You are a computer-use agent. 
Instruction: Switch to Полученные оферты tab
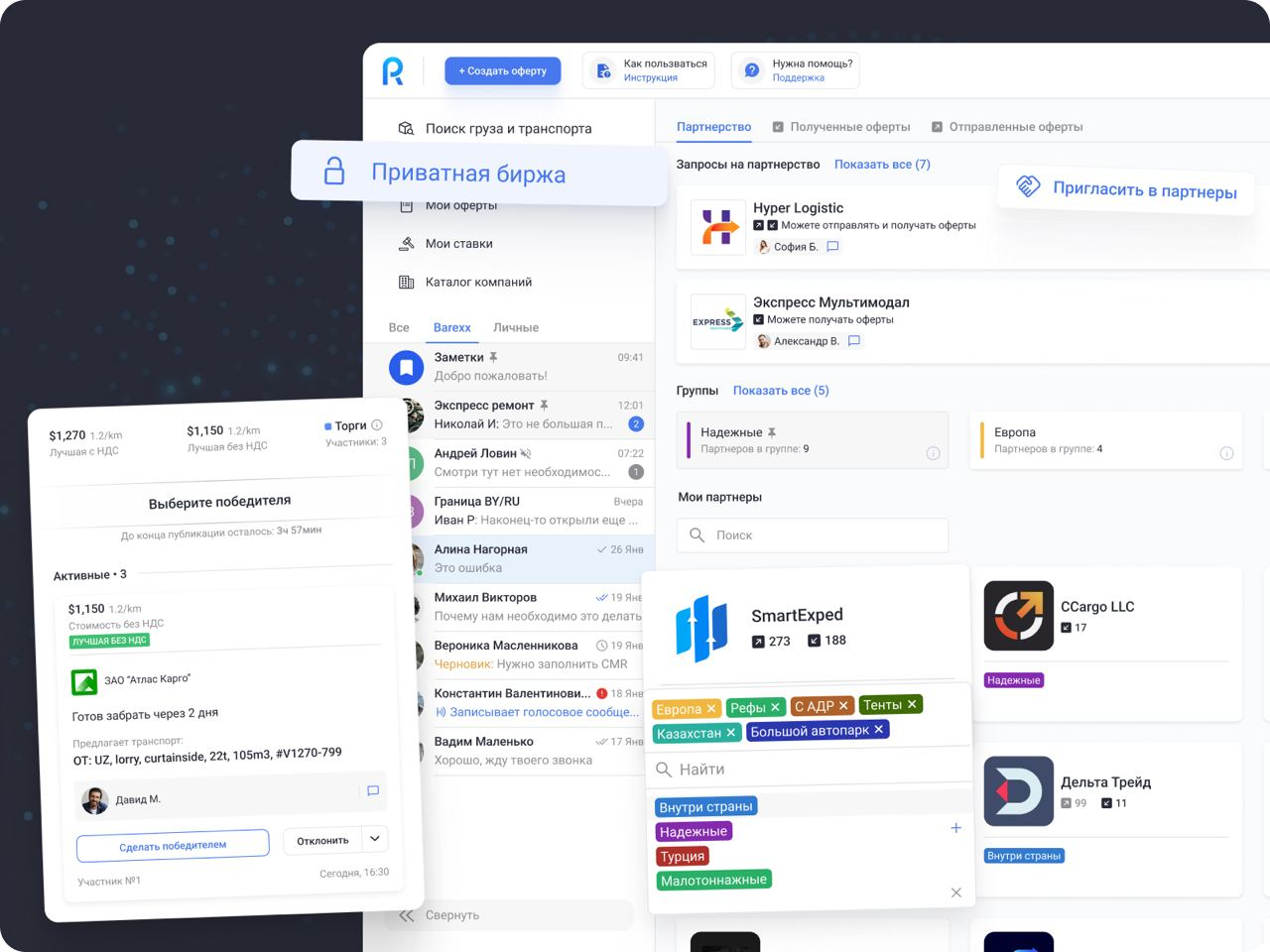coord(841,127)
